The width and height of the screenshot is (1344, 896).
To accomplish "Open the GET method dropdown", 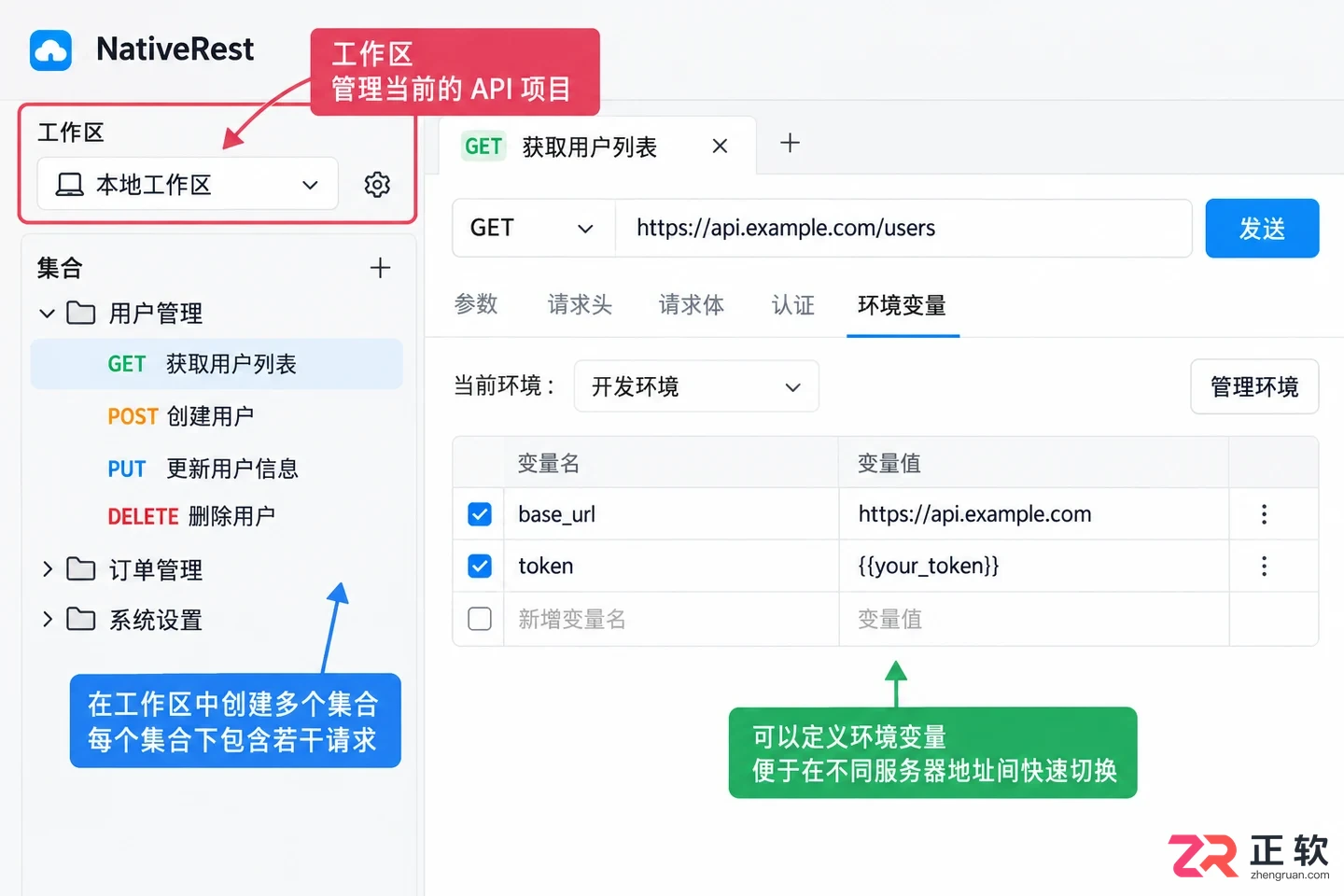I will tap(534, 228).
